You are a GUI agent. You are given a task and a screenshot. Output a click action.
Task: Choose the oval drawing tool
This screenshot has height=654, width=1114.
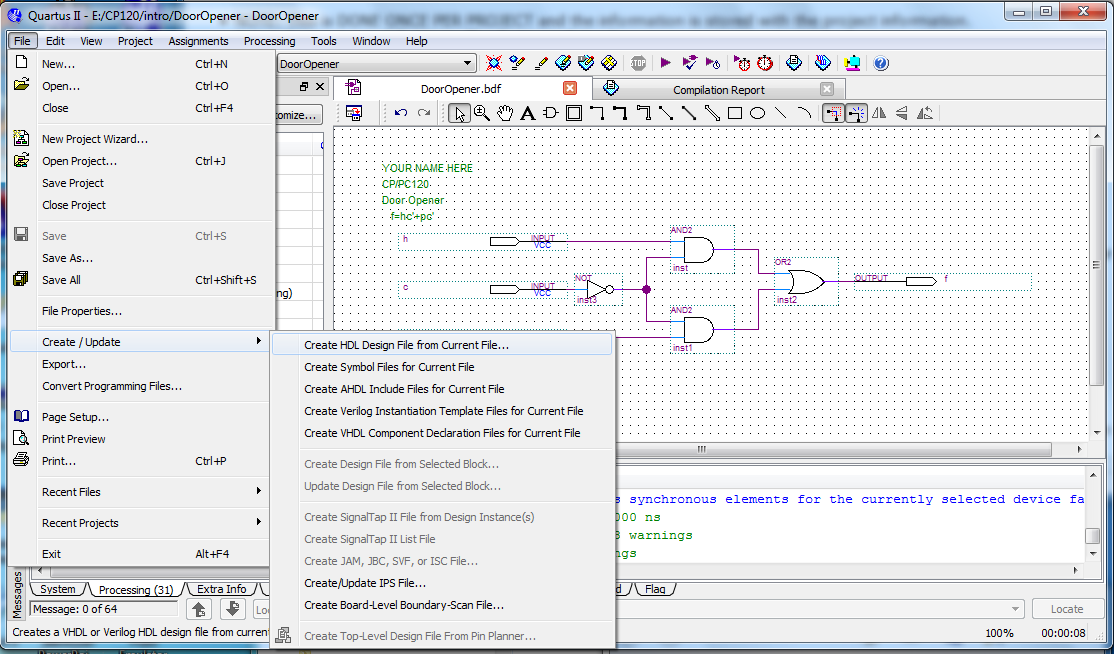(x=758, y=113)
